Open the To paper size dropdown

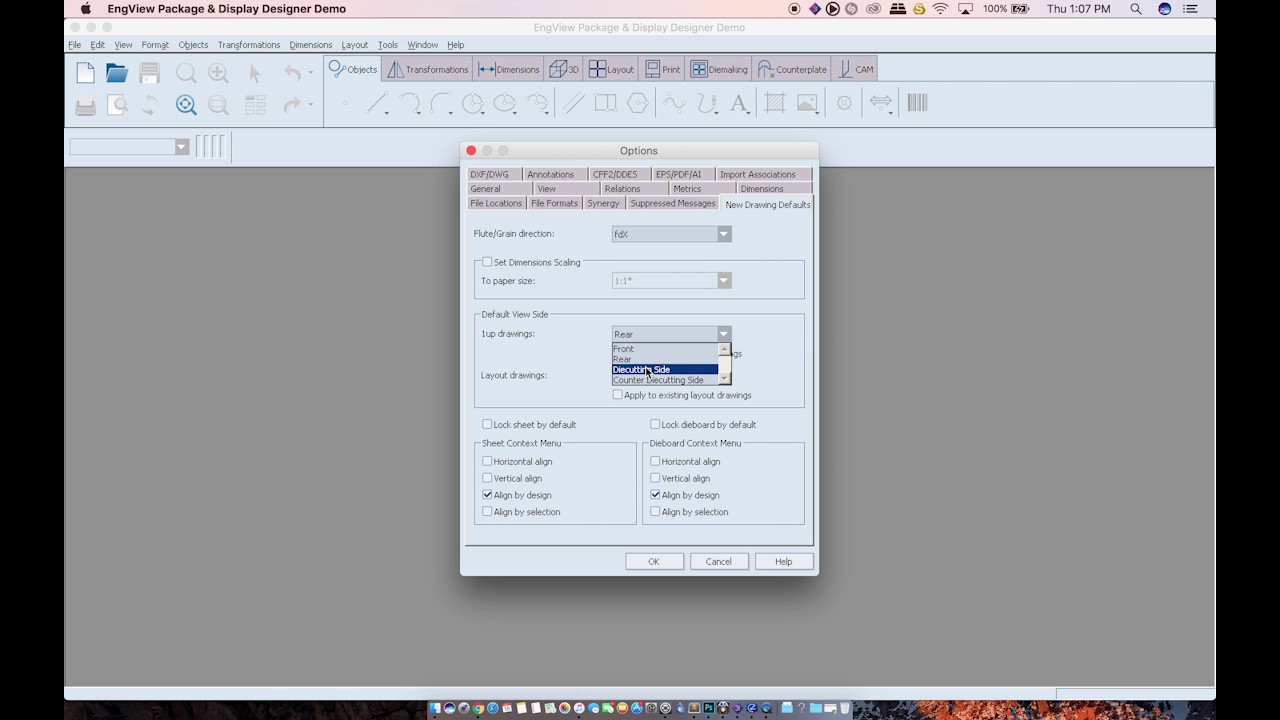pos(672,281)
